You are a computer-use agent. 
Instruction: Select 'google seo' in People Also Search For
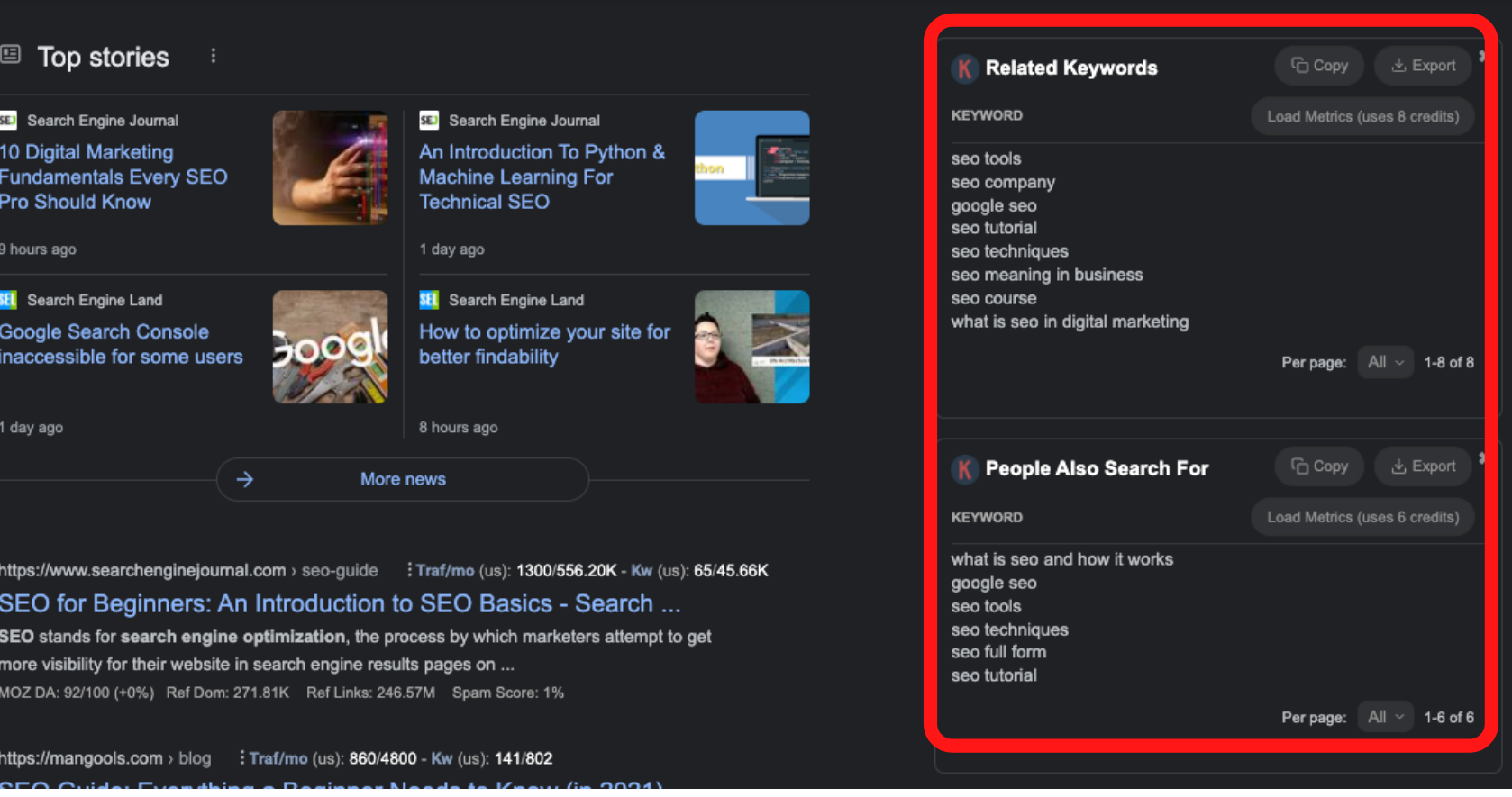(994, 584)
